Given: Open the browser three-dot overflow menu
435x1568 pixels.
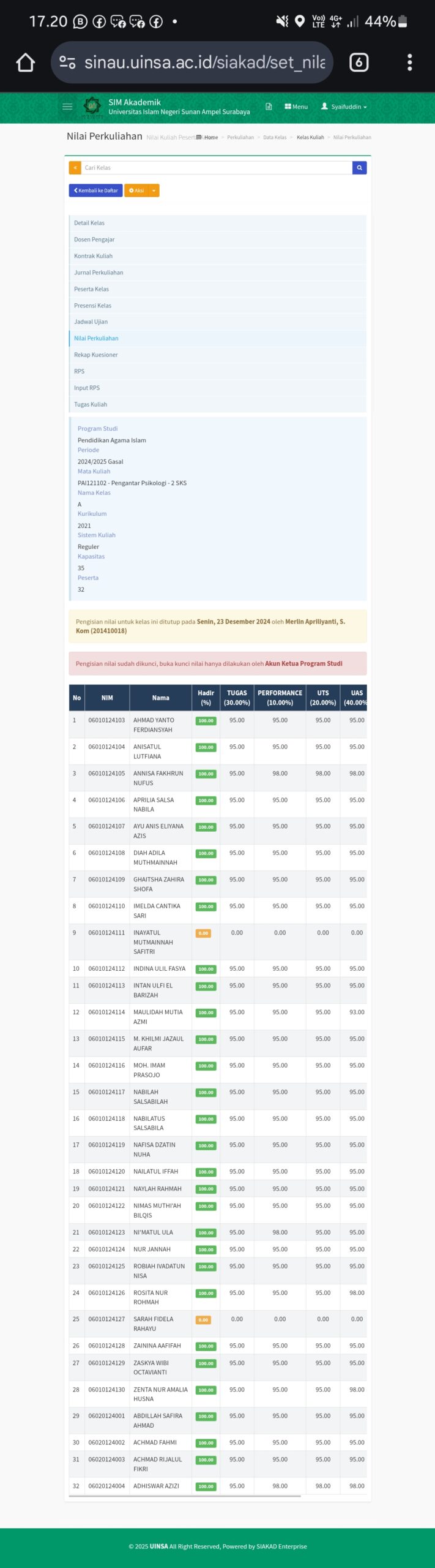Looking at the screenshot, I should pos(409,62).
